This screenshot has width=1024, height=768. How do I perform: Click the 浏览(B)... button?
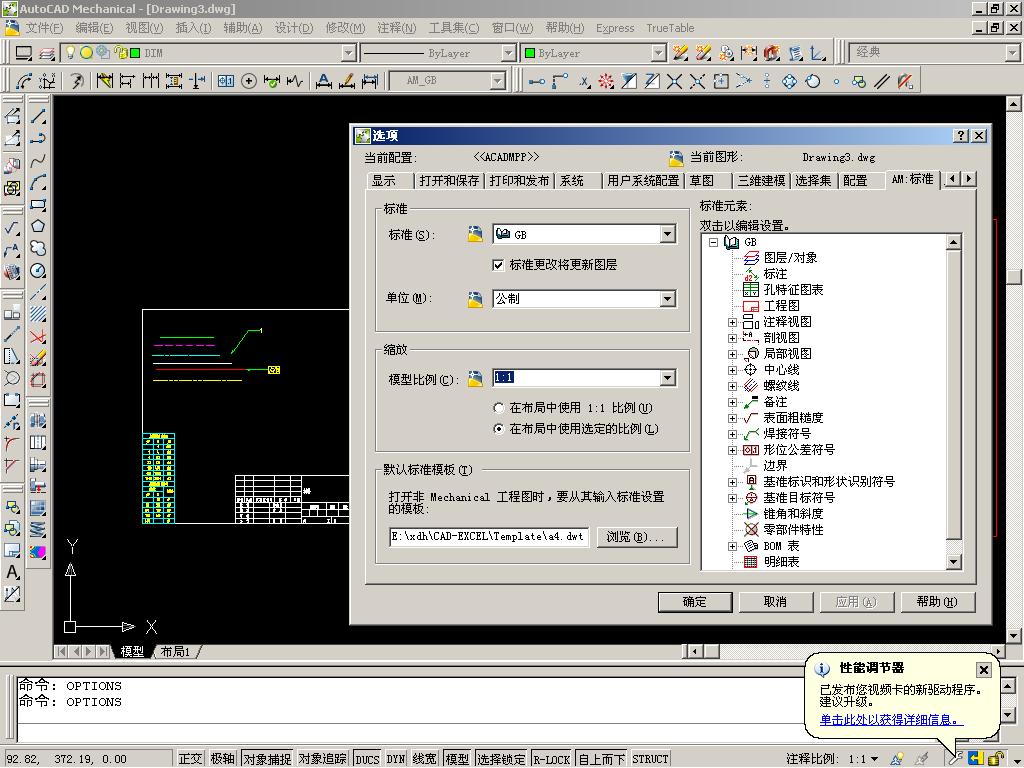click(637, 537)
